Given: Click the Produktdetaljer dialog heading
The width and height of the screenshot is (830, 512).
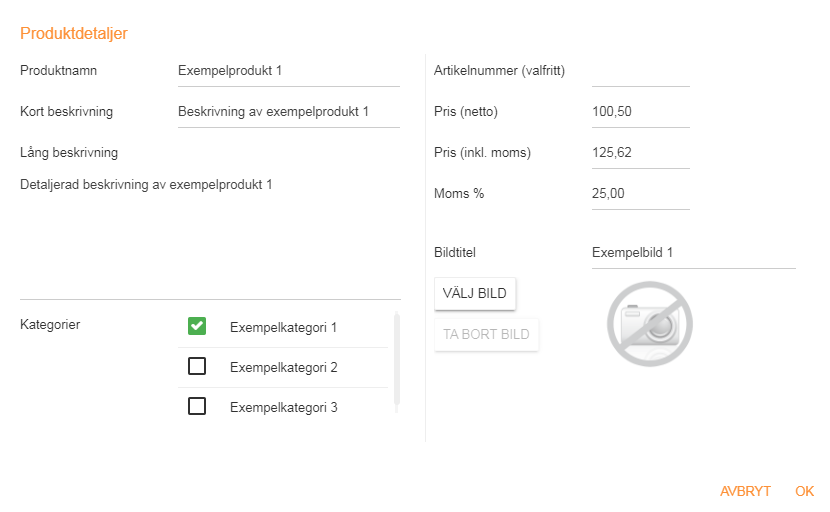Looking at the screenshot, I should click(x=74, y=33).
